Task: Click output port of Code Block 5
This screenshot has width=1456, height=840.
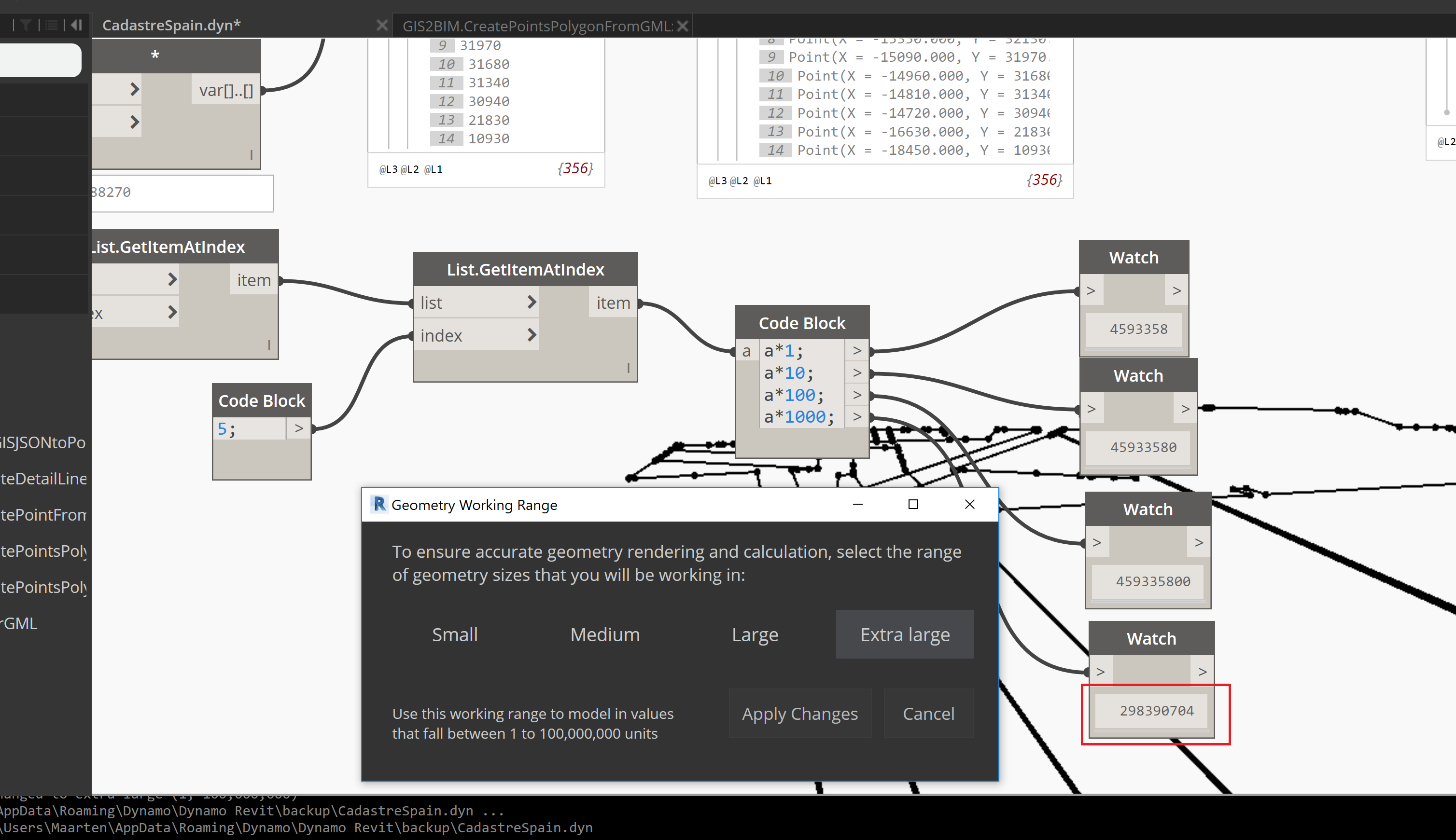Action: 299,428
